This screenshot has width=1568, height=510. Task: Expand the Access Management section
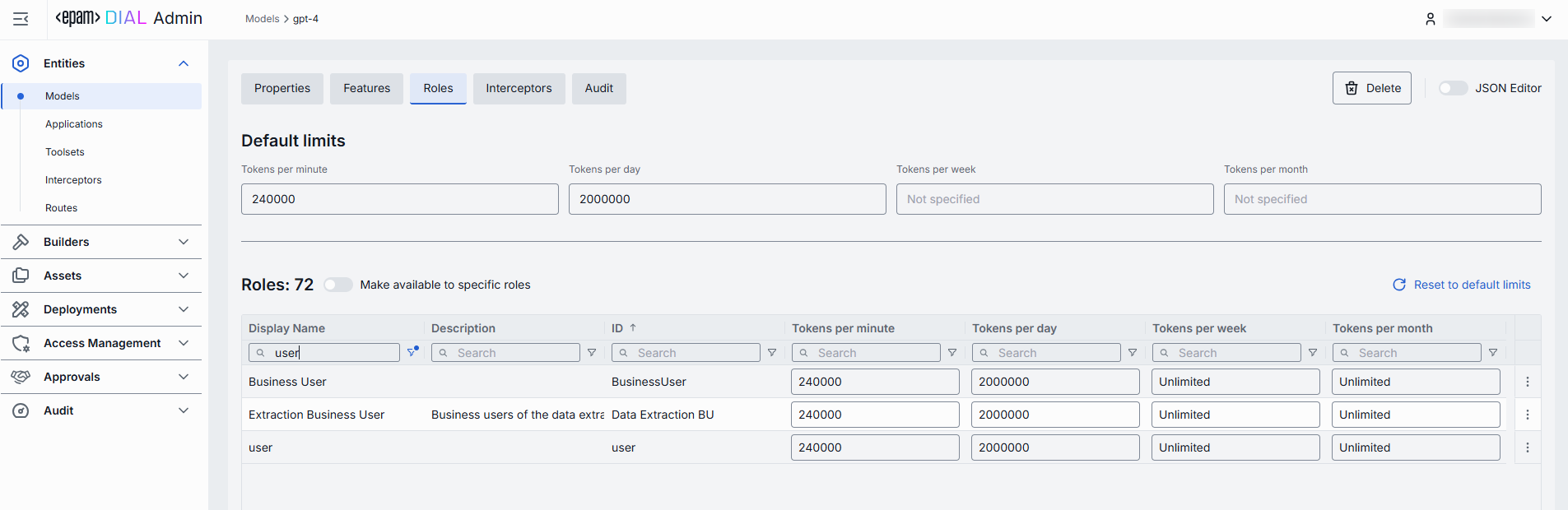[184, 343]
